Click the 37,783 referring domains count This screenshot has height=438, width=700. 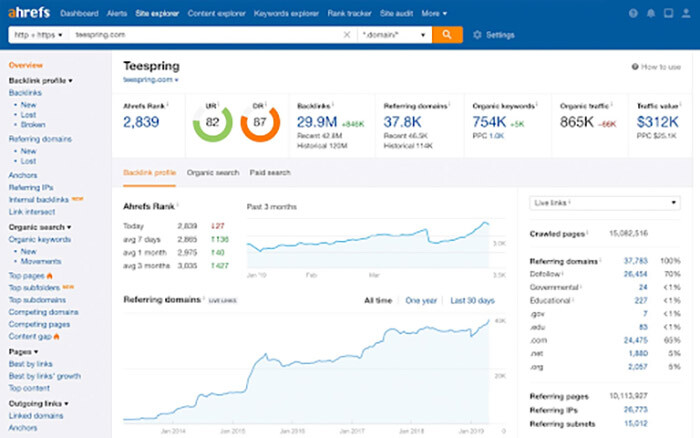coord(635,261)
